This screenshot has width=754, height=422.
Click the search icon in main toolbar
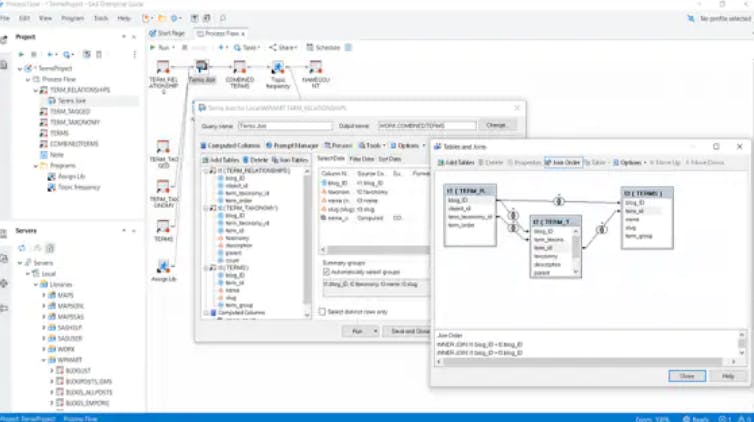tap(223, 18)
